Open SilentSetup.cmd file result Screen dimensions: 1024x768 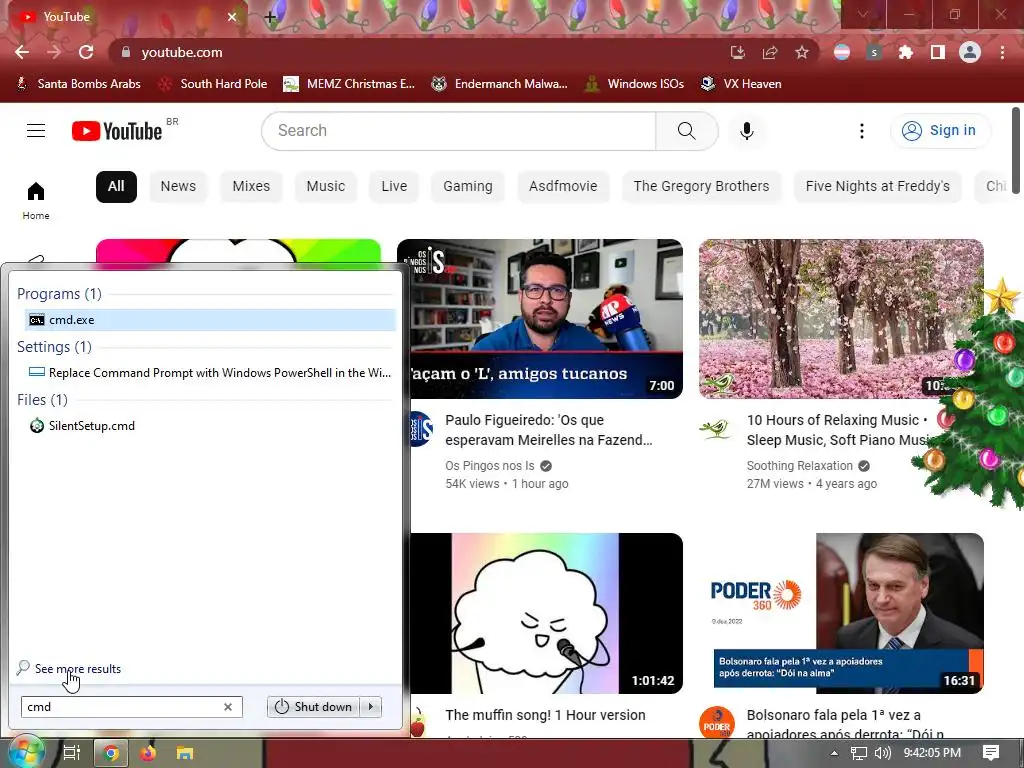(x=210, y=426)
